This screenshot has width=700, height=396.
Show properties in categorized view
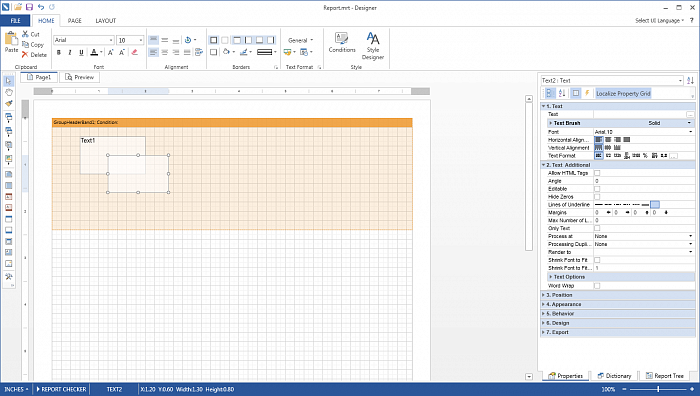click(550, 93)
